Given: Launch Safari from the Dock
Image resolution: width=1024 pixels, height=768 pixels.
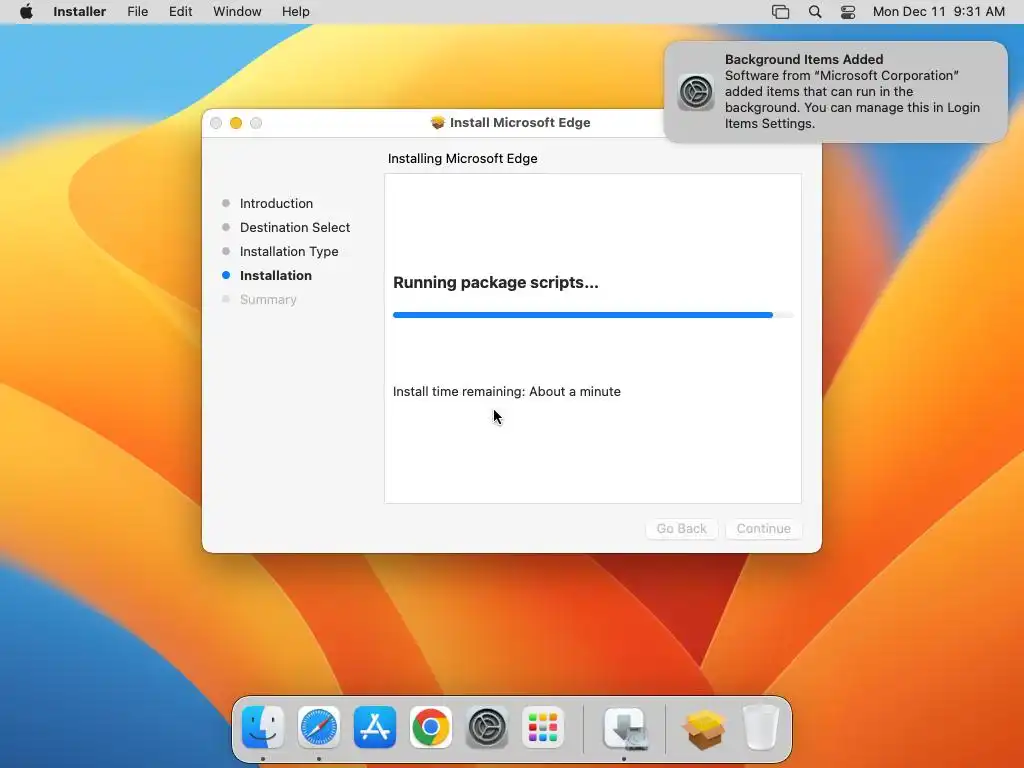Looking at the screenshot, I should 319,727.
